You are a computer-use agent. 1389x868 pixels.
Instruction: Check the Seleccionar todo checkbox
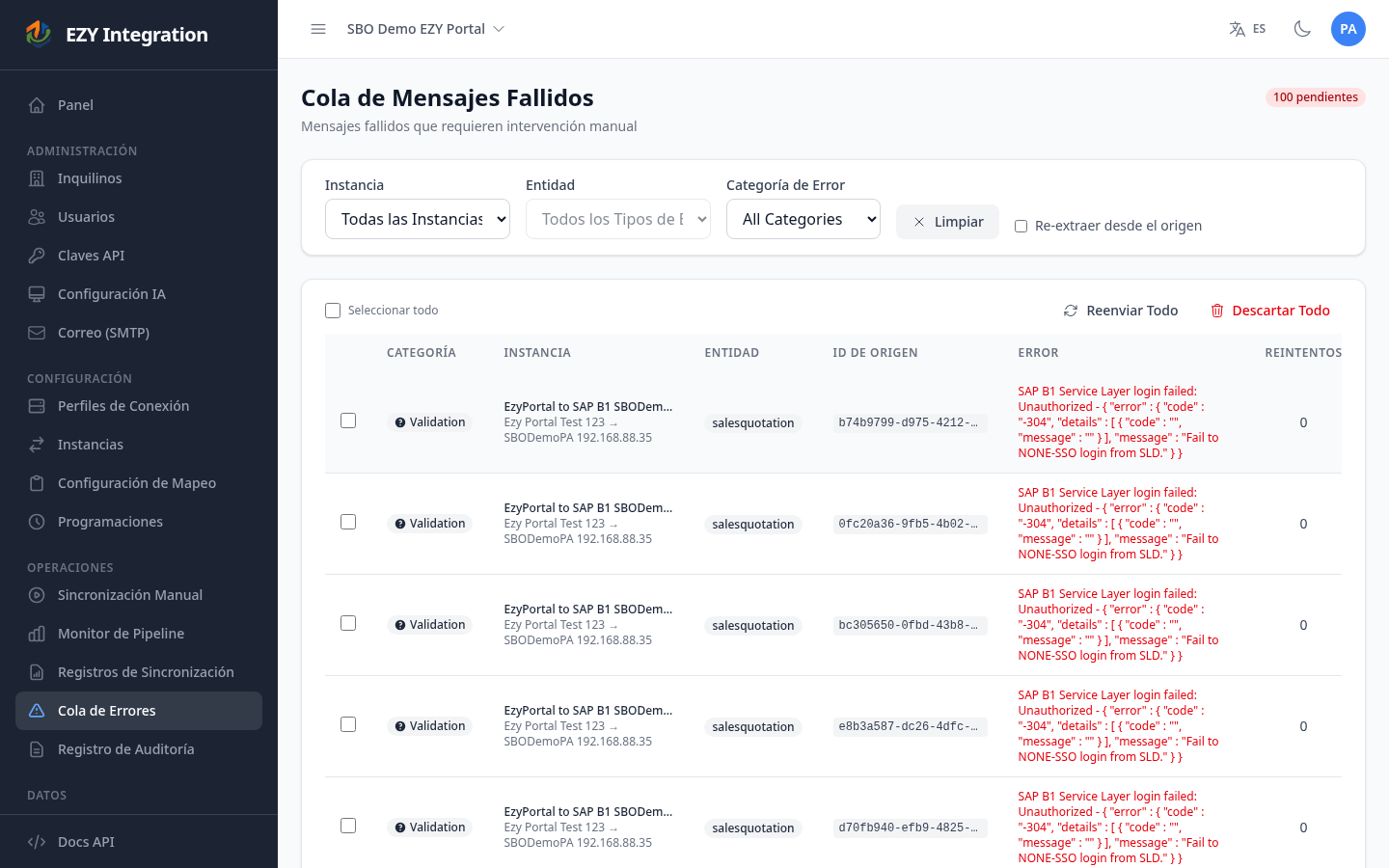[333, 311]
